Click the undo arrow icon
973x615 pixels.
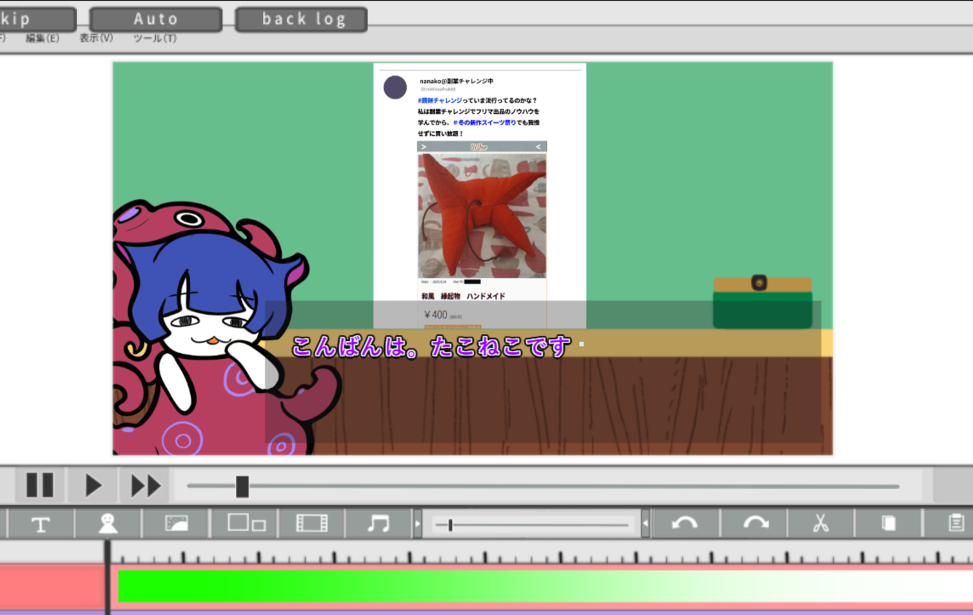point(685,523)
